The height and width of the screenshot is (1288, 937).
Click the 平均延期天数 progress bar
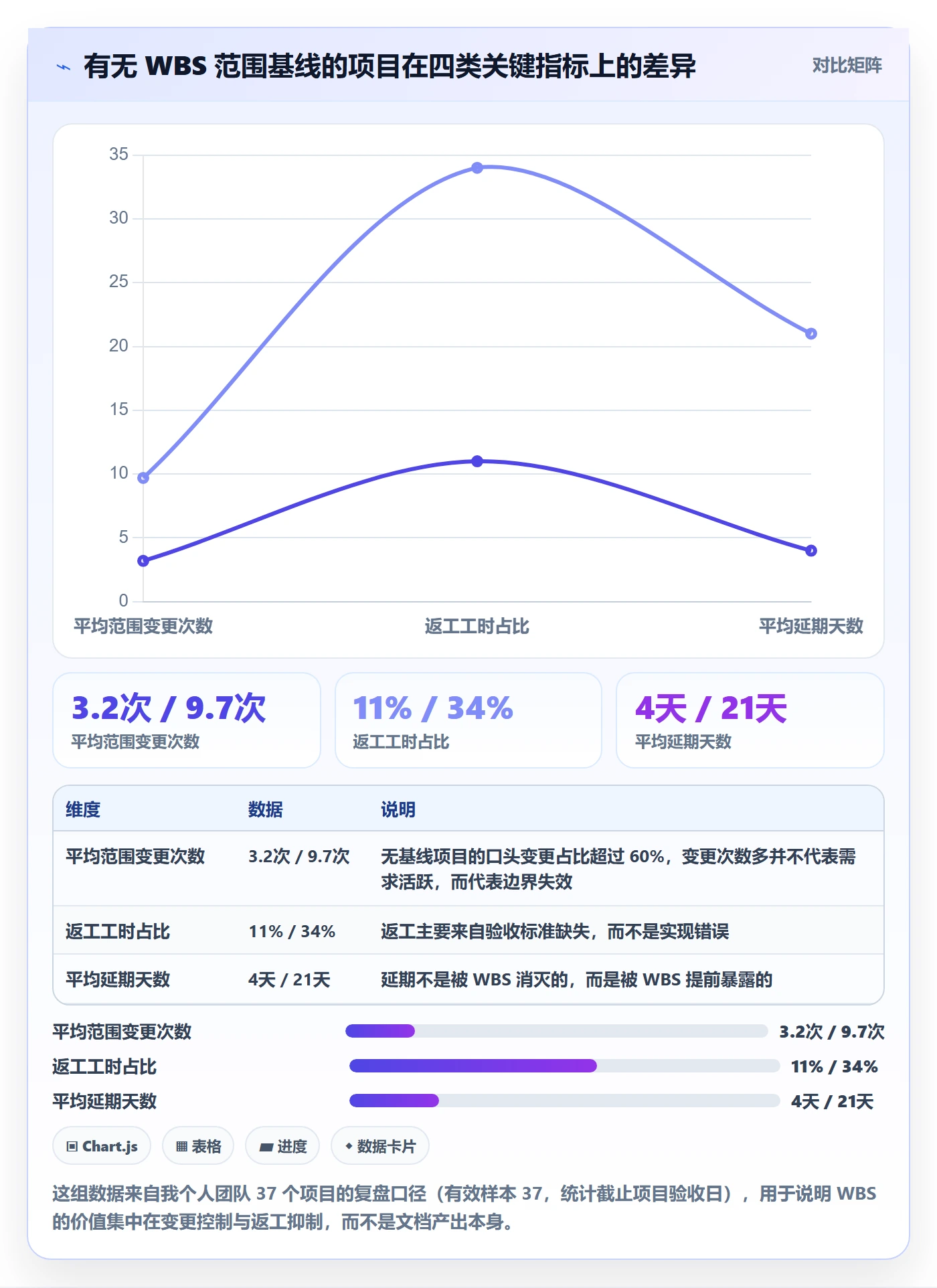[565, 1101]
